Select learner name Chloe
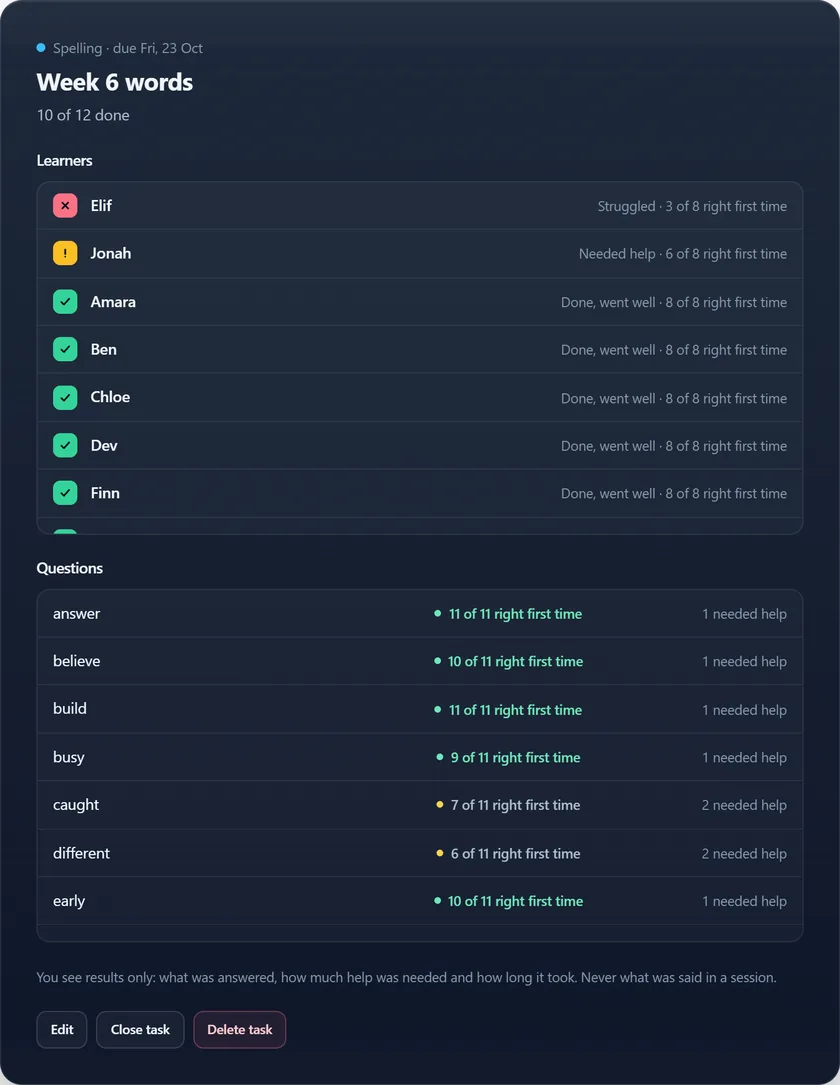Viewport: 840px width, 1085px height. point(110,397)
